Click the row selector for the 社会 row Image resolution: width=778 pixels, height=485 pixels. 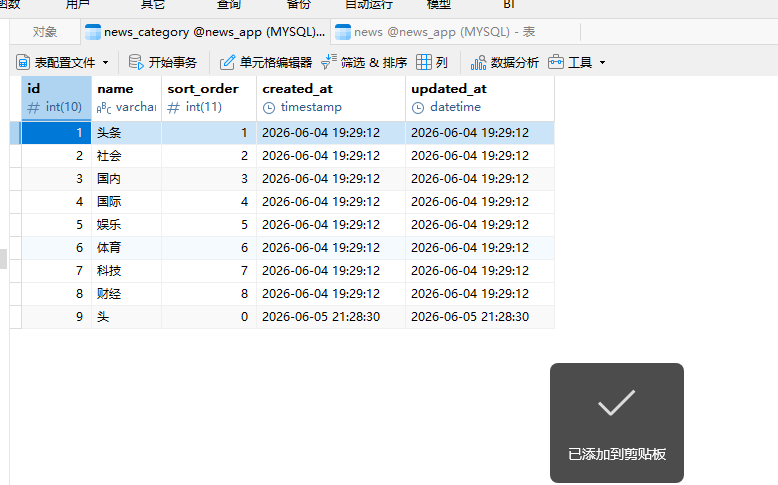coord(15,156)
